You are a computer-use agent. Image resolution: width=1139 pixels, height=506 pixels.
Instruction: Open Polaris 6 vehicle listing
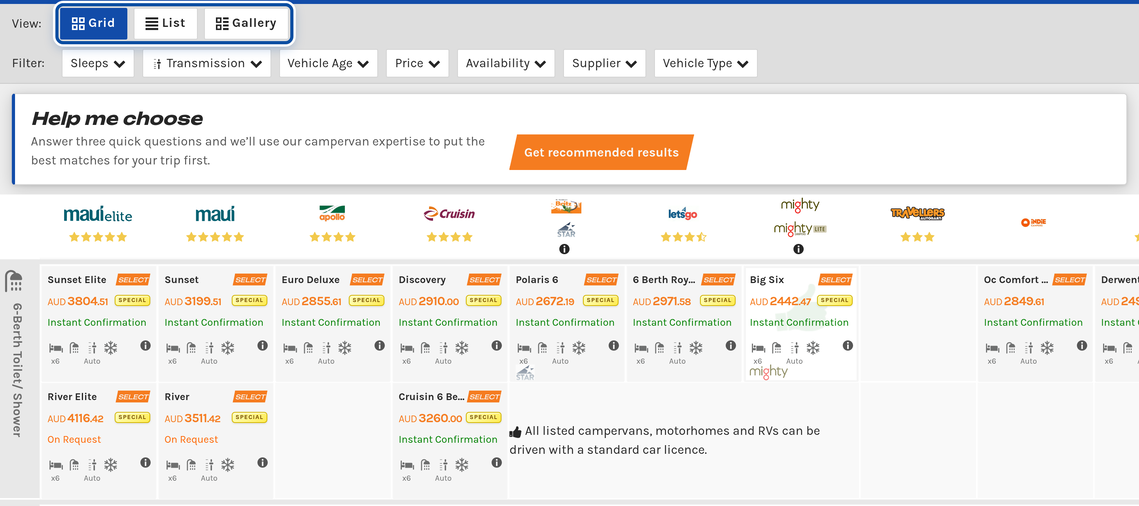(x=537, y=279)
